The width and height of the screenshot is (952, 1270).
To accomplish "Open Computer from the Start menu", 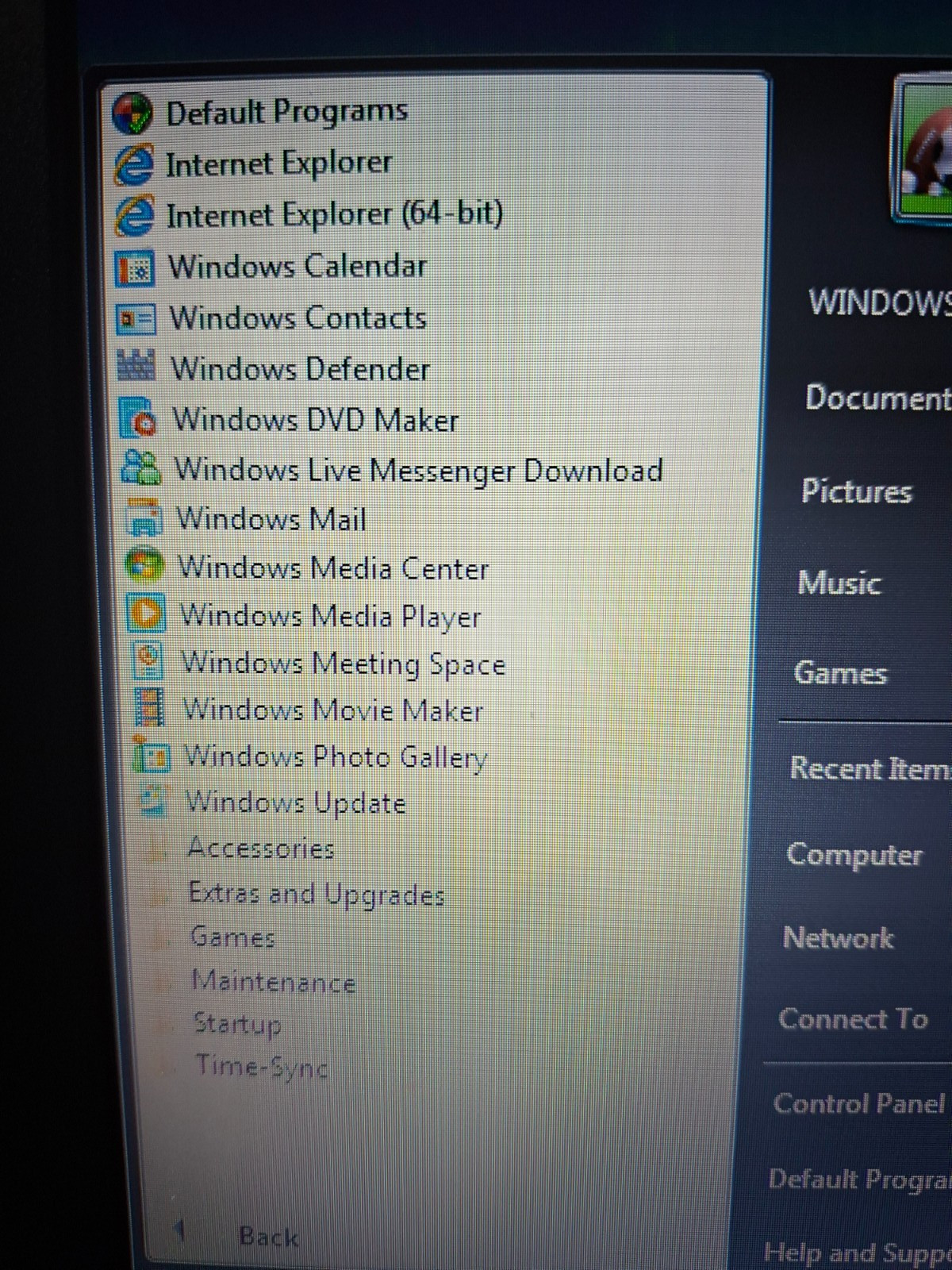I will [854, 855].
